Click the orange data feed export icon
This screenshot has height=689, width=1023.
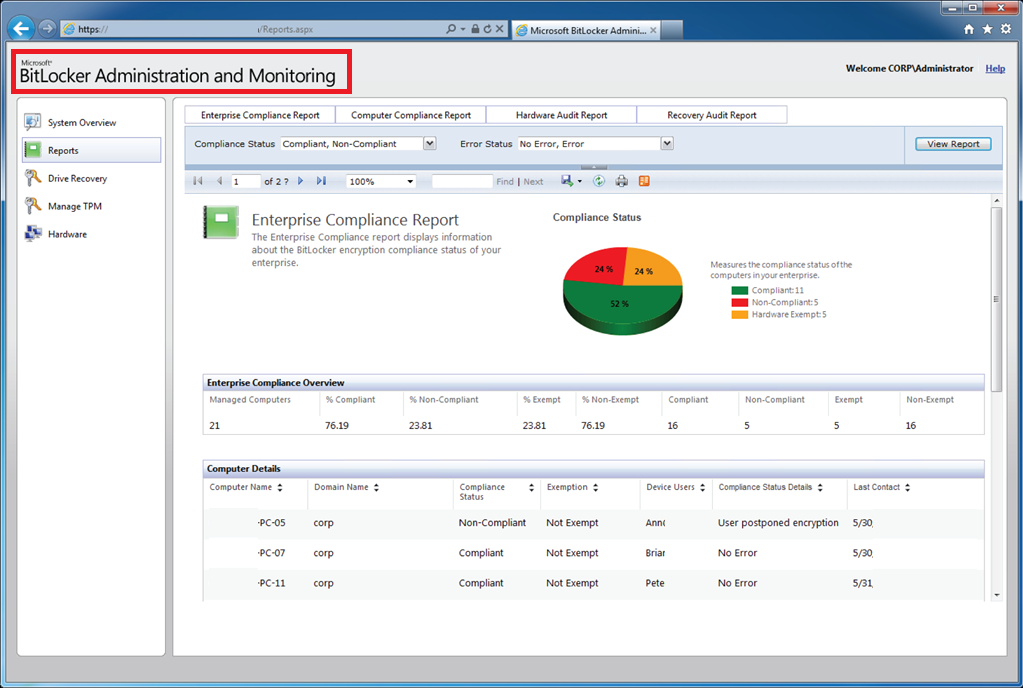point(644,181)
